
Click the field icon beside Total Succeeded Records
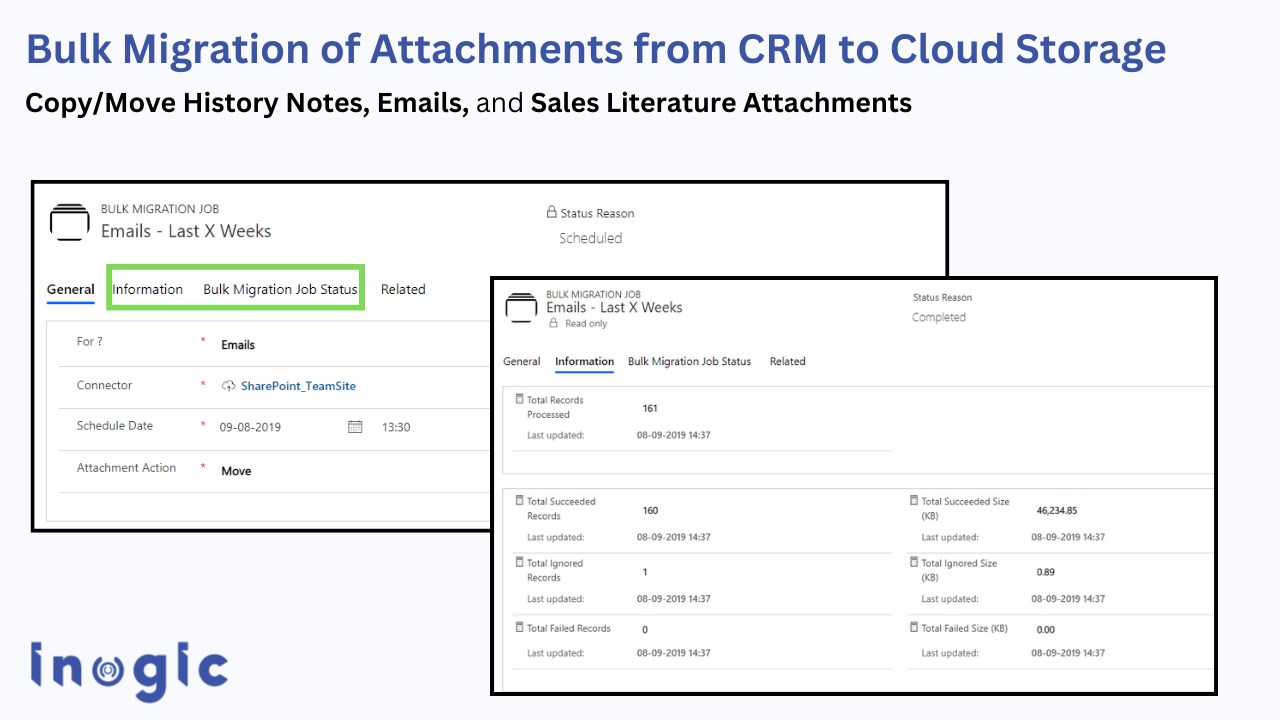[x=519, y=501]
